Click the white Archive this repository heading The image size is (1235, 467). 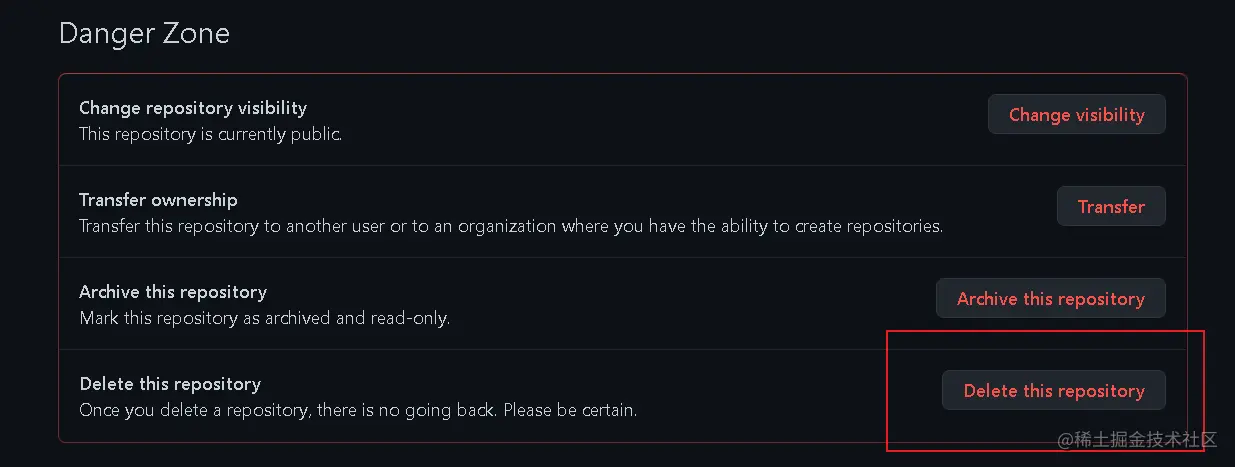[173, 292]
